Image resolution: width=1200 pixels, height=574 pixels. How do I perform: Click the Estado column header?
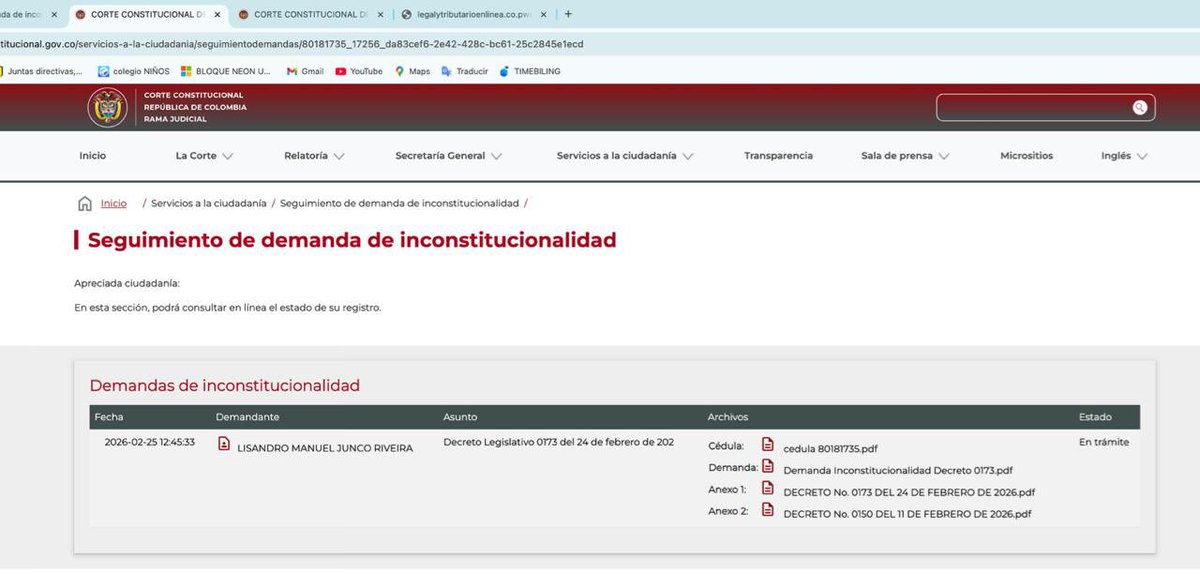coord(1095,417)
